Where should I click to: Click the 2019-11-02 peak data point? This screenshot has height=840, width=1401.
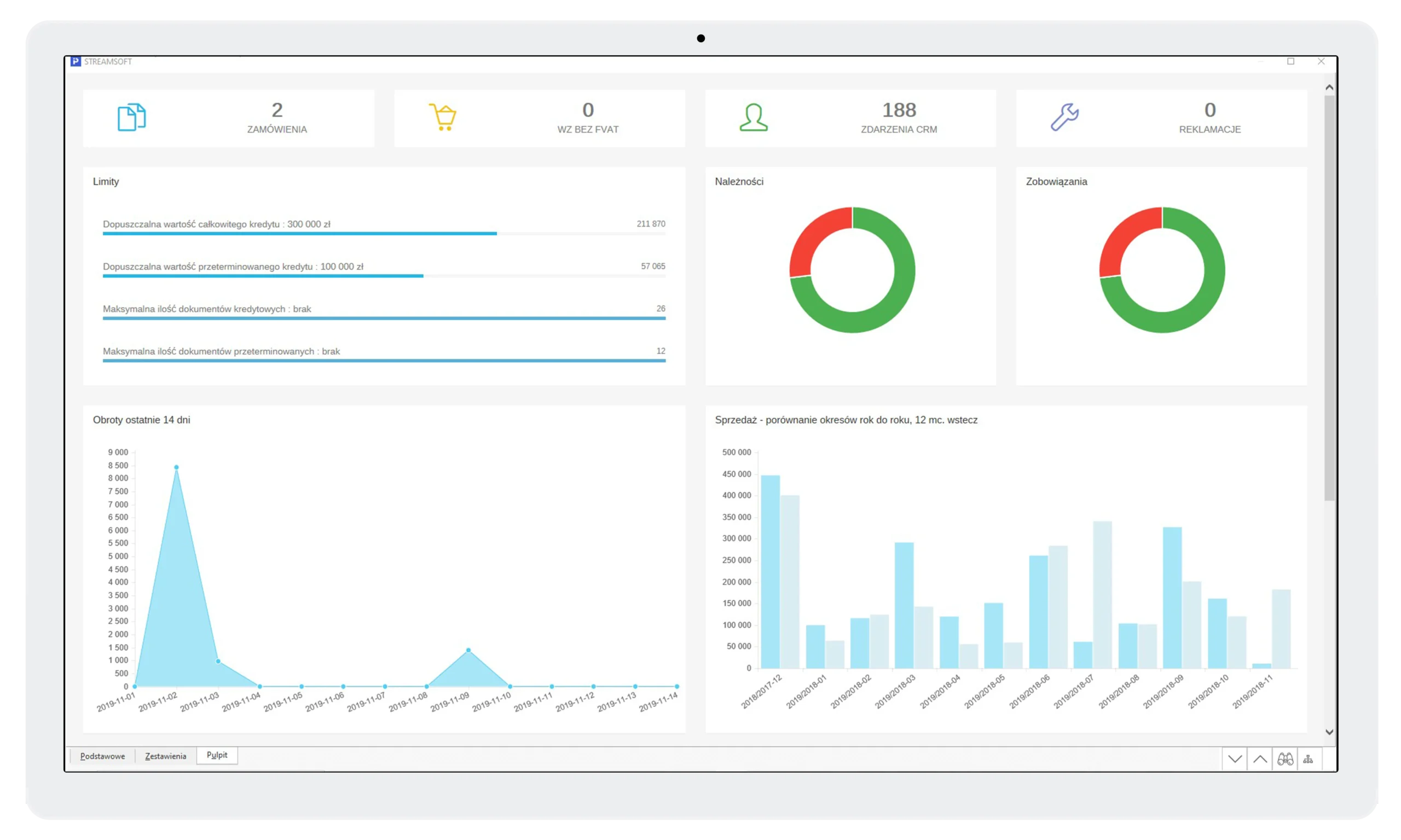(x=177, y=467)
